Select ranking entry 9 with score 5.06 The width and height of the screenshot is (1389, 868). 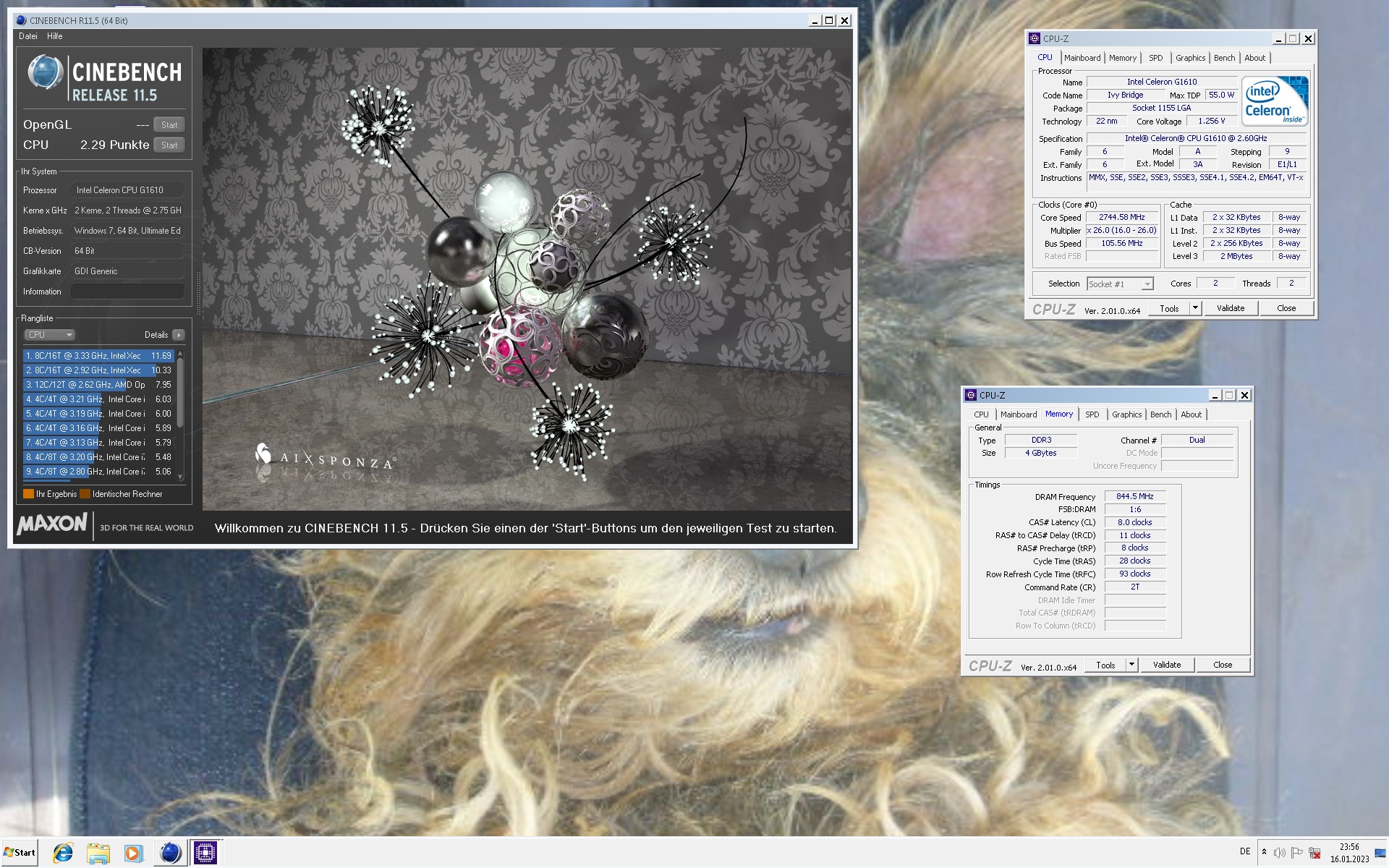pos(98,472)
